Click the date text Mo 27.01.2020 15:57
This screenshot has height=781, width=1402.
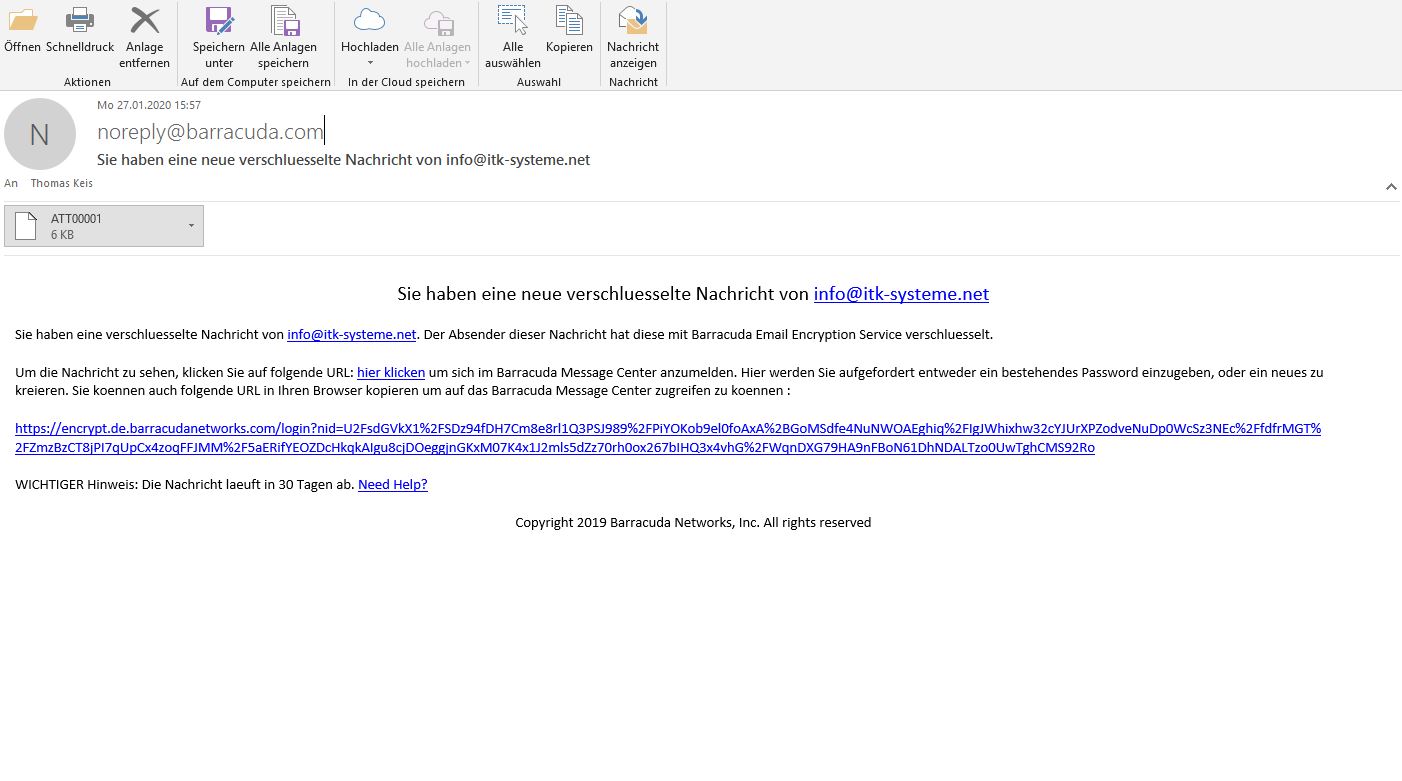tap(149, 105)
